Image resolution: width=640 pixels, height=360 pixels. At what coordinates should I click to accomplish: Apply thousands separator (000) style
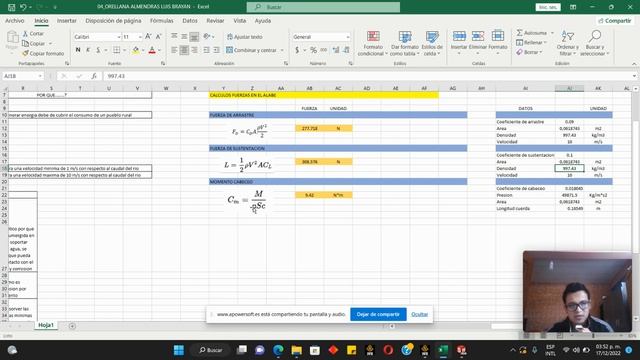click(x=324, y=50)
